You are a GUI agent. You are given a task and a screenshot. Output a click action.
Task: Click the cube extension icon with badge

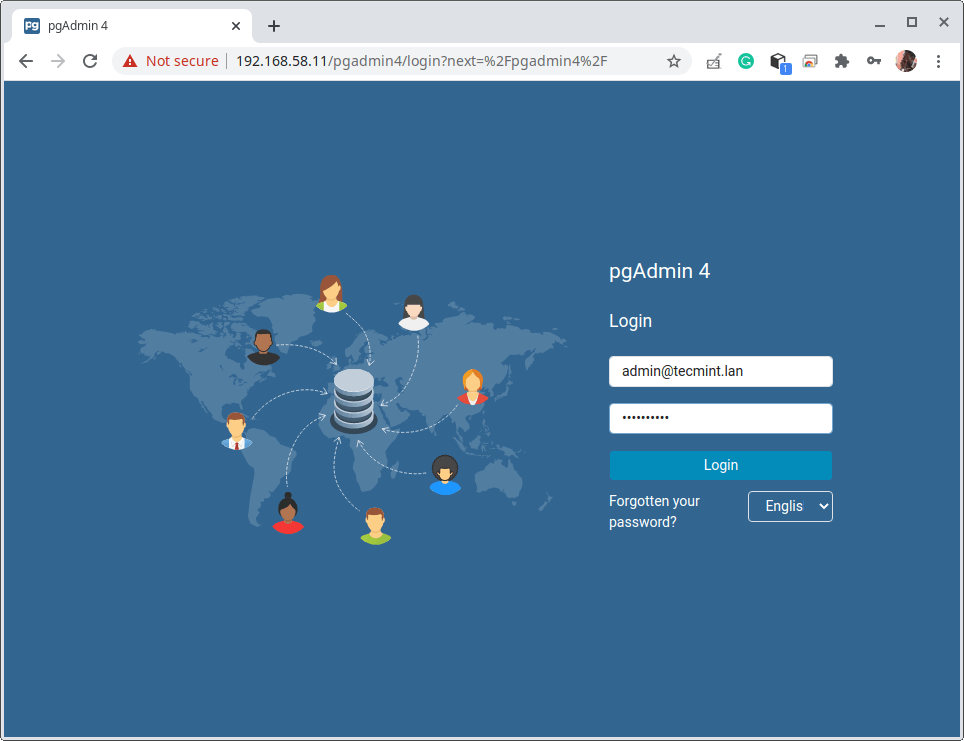(778, 62)
